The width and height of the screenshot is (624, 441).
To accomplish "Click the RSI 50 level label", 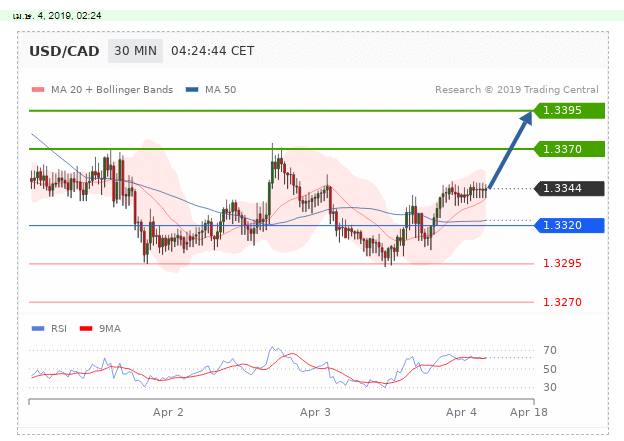I will pyautogui.click(x=550, y=369).
